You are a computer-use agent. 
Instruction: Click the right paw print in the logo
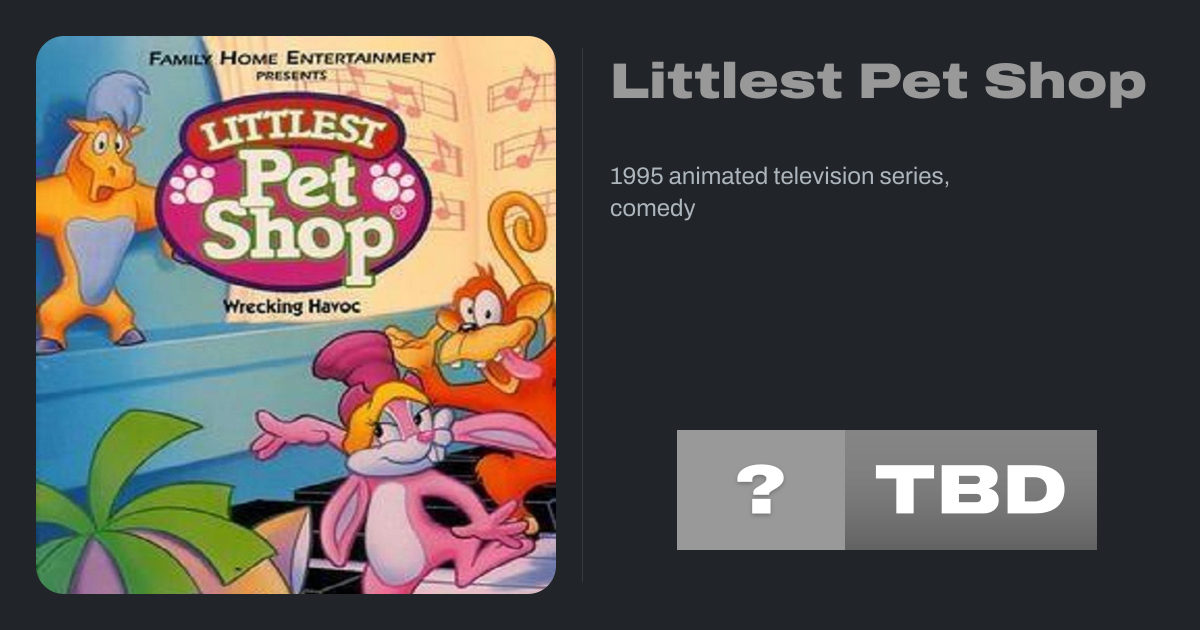tap(391, 182)
